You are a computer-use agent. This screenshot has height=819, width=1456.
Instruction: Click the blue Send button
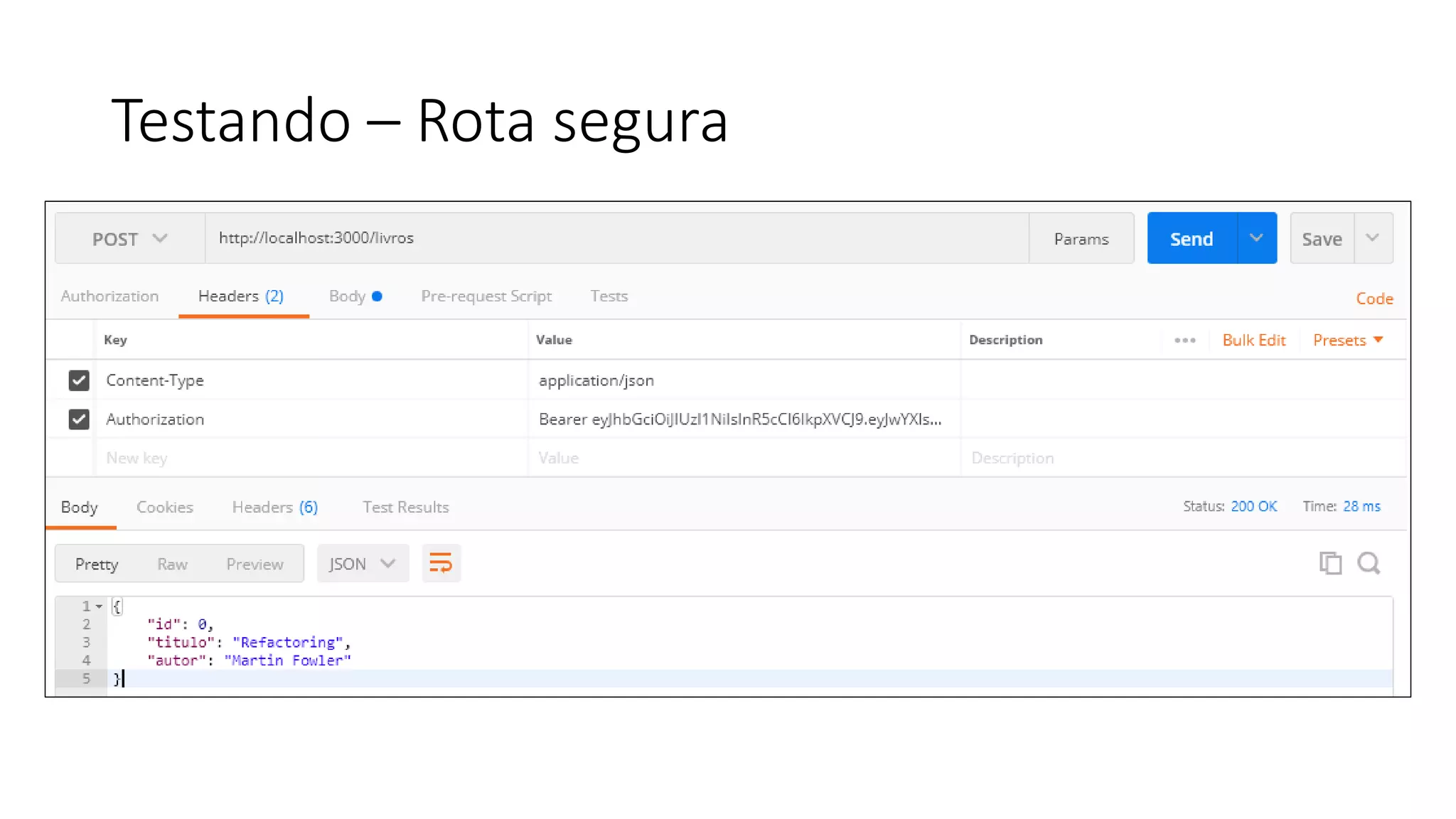click(1192, 238)
